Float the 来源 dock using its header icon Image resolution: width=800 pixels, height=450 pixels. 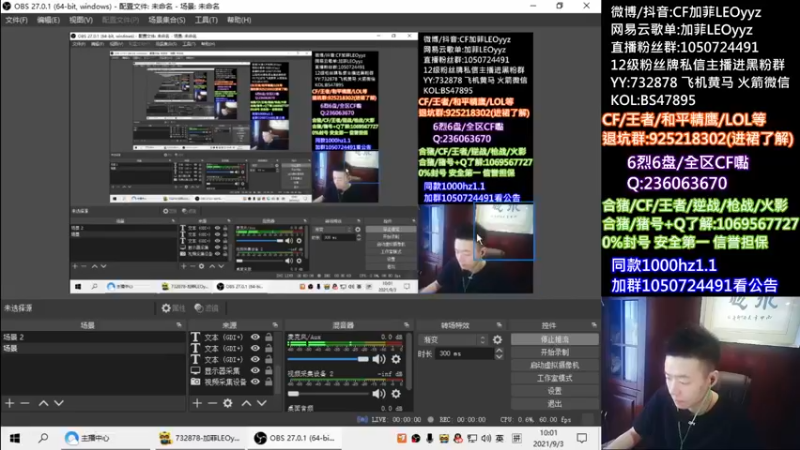275,325
